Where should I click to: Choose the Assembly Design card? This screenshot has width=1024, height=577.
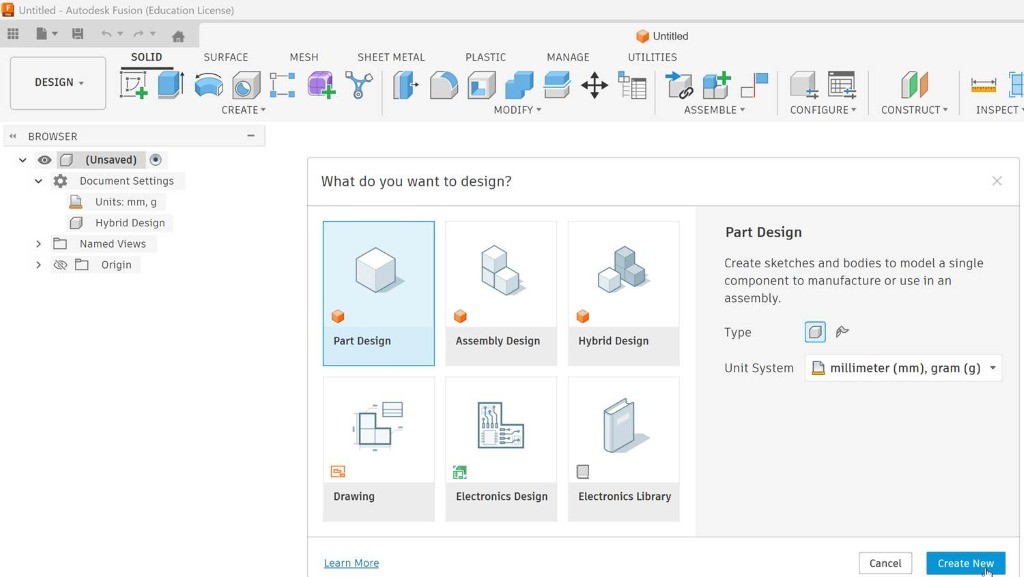501,294
